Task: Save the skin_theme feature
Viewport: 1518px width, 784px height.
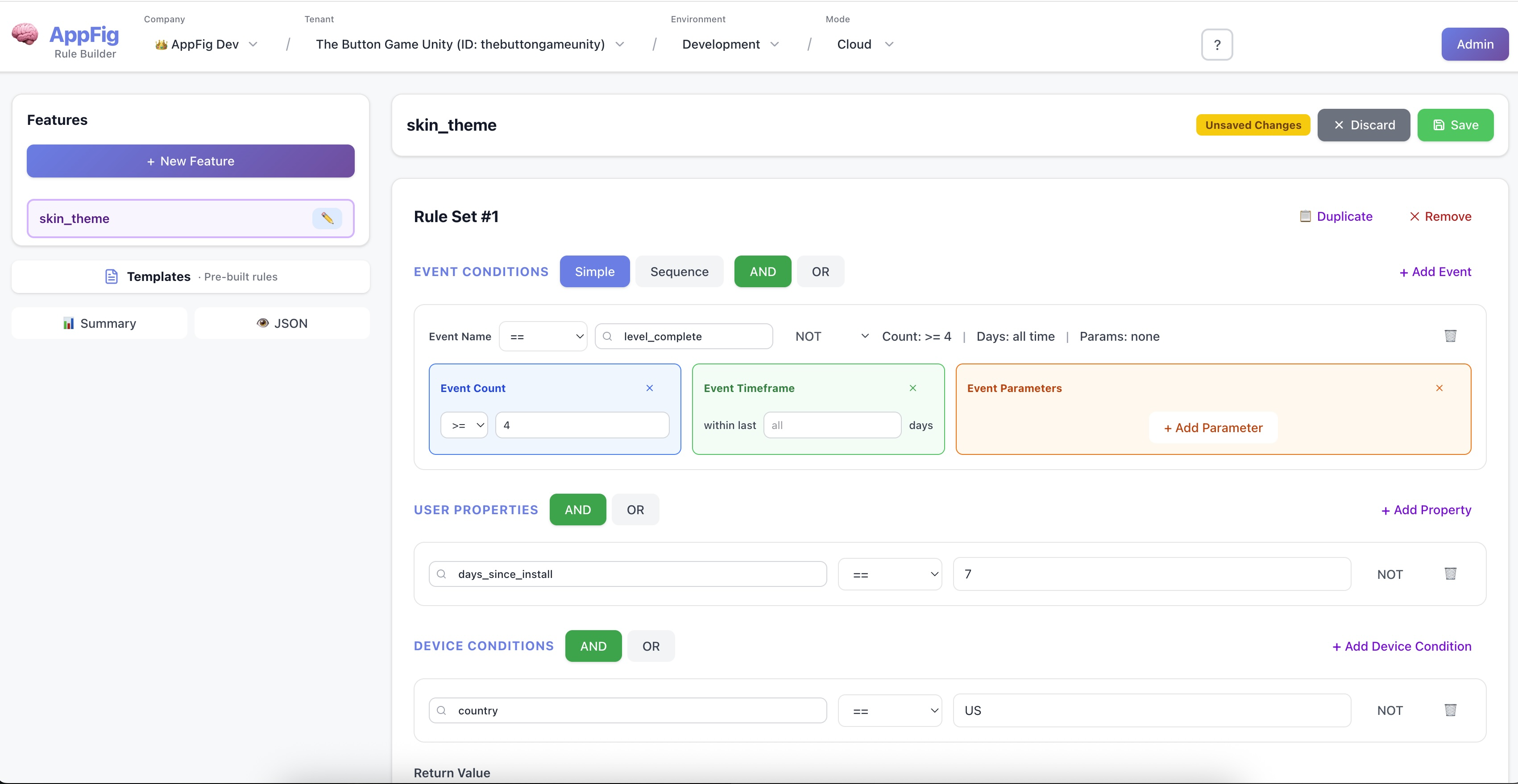Action: [x=1456, y=125]
